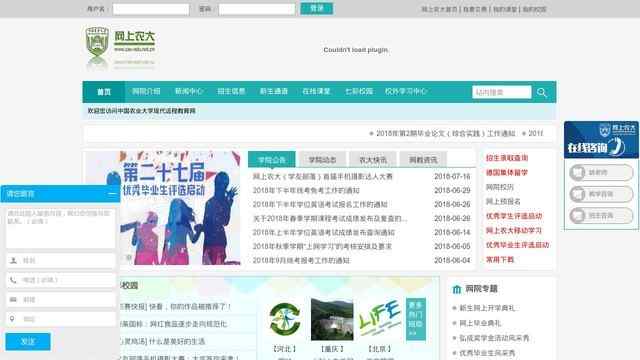Focus the 站内搜索 search box
The image size is (640, 360).
click(x=502, y=92)
